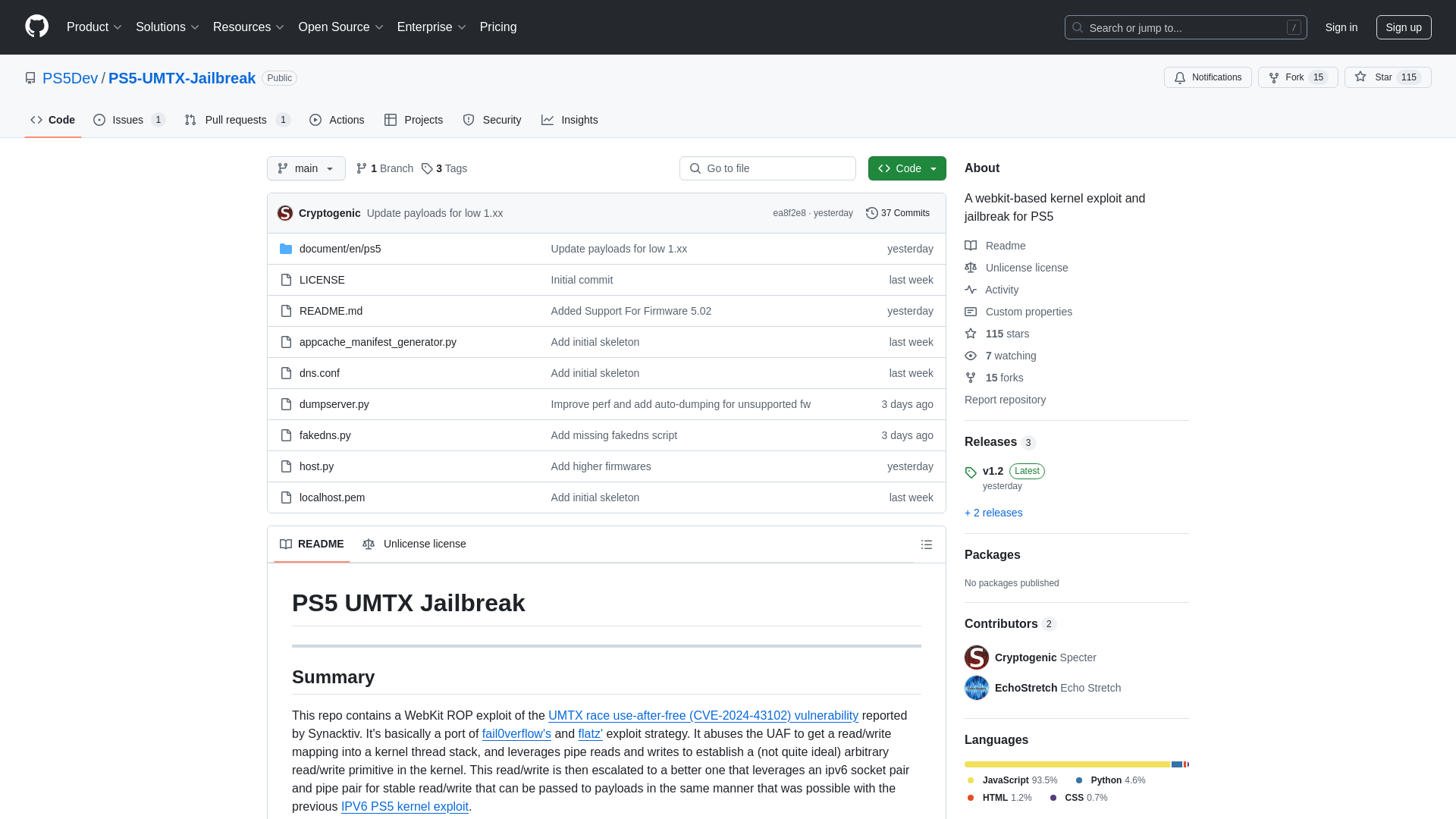Open the fail0verflow's link
Viewport: 1456px width, 819px height.
pos(516,733)
